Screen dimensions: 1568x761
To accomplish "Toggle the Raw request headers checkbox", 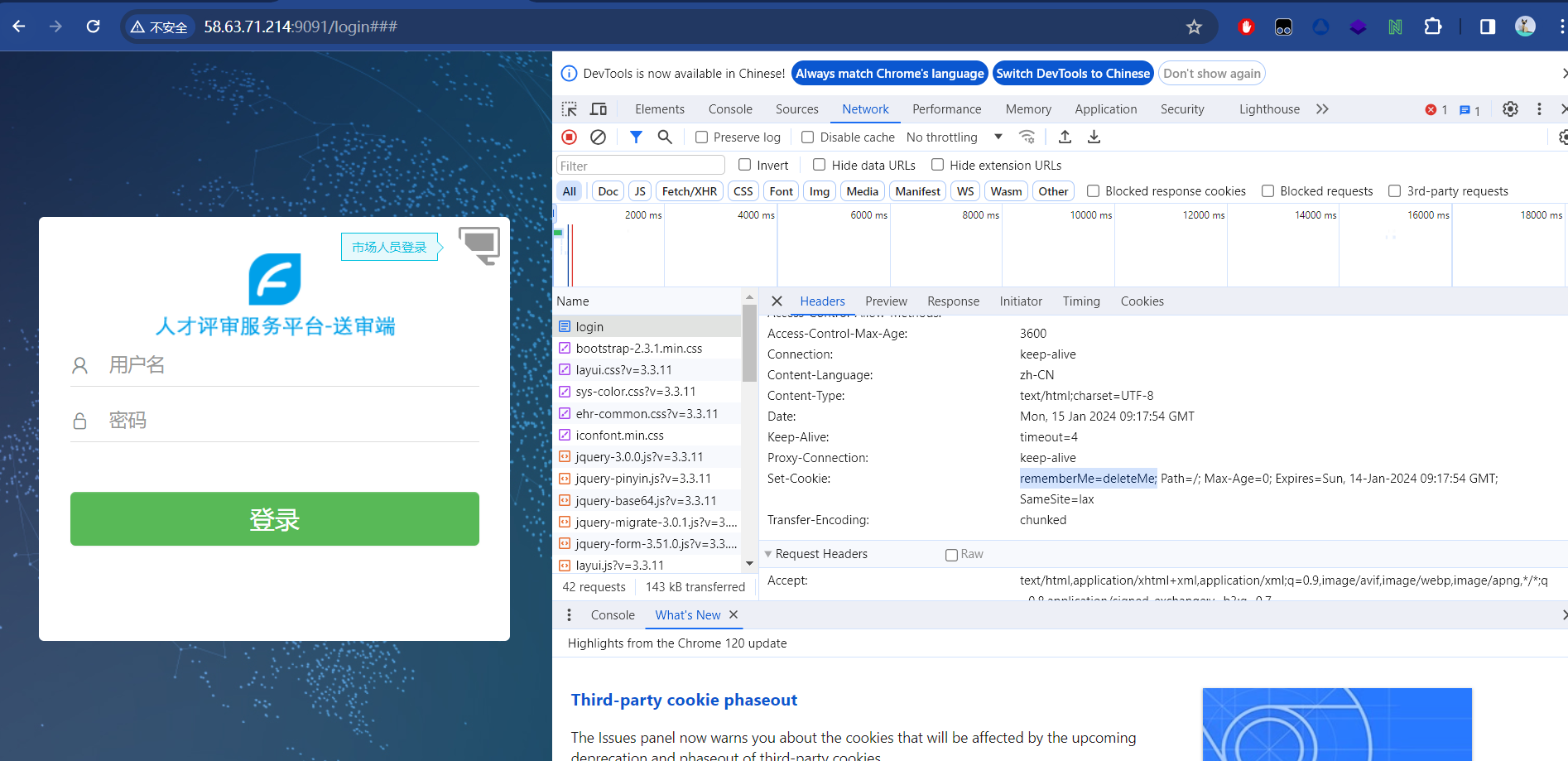I will click(952, 555).
